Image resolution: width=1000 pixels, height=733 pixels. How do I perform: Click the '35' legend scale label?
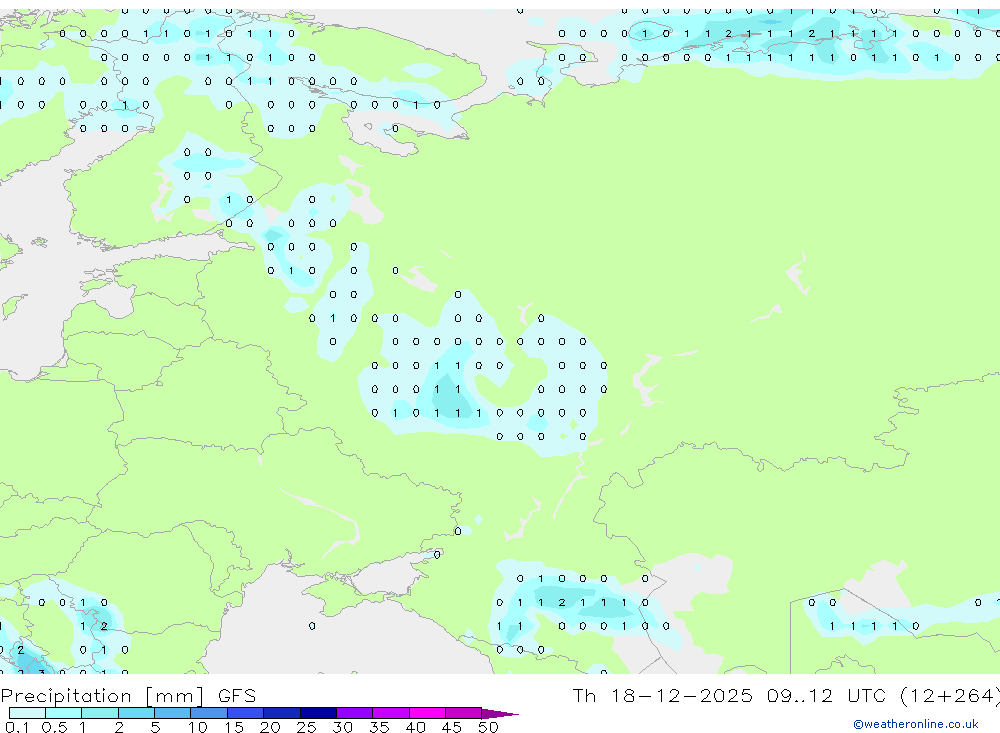tap(379, 727)
